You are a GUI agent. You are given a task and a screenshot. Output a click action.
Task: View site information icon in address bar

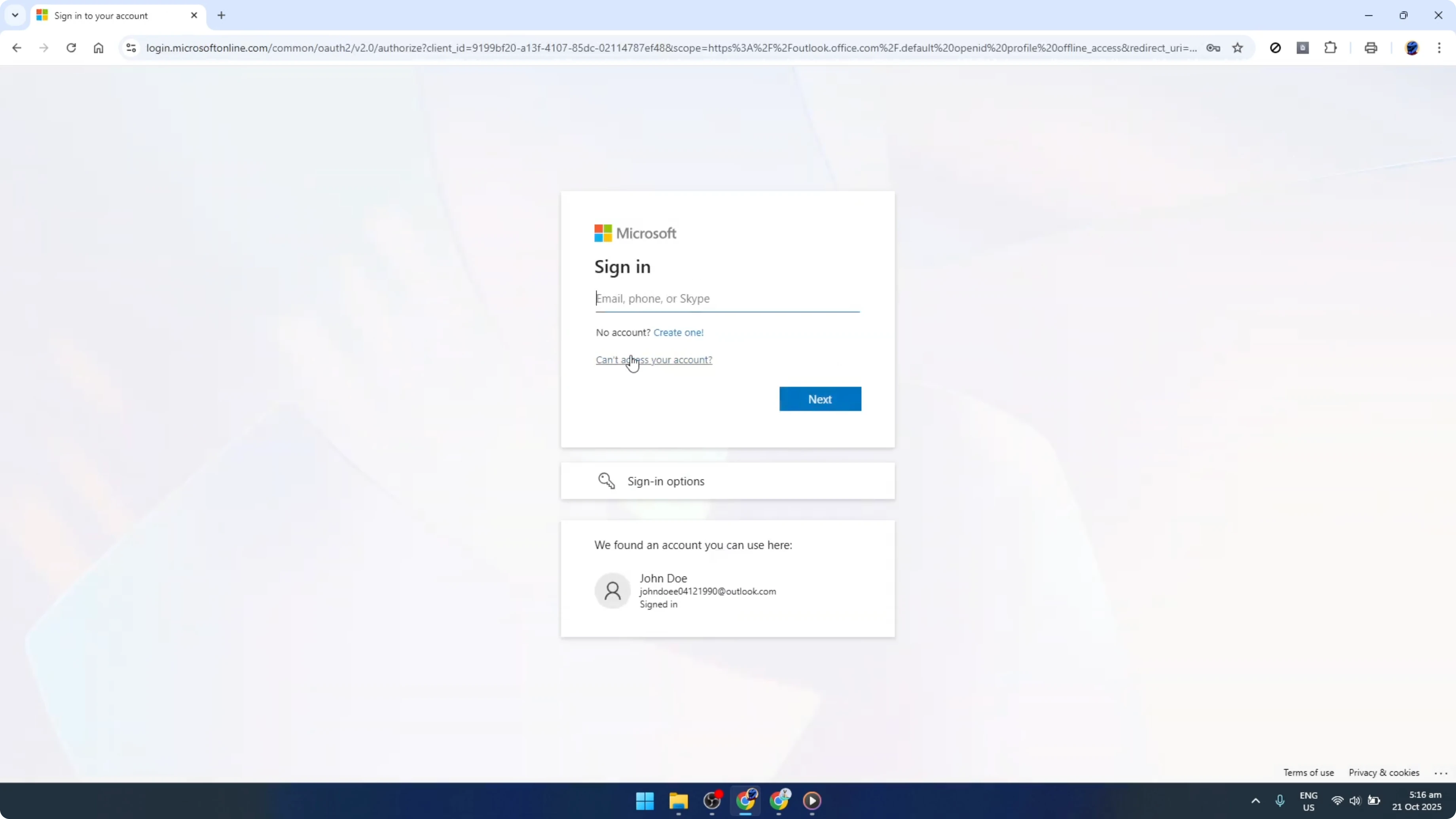tap(131, 48)
